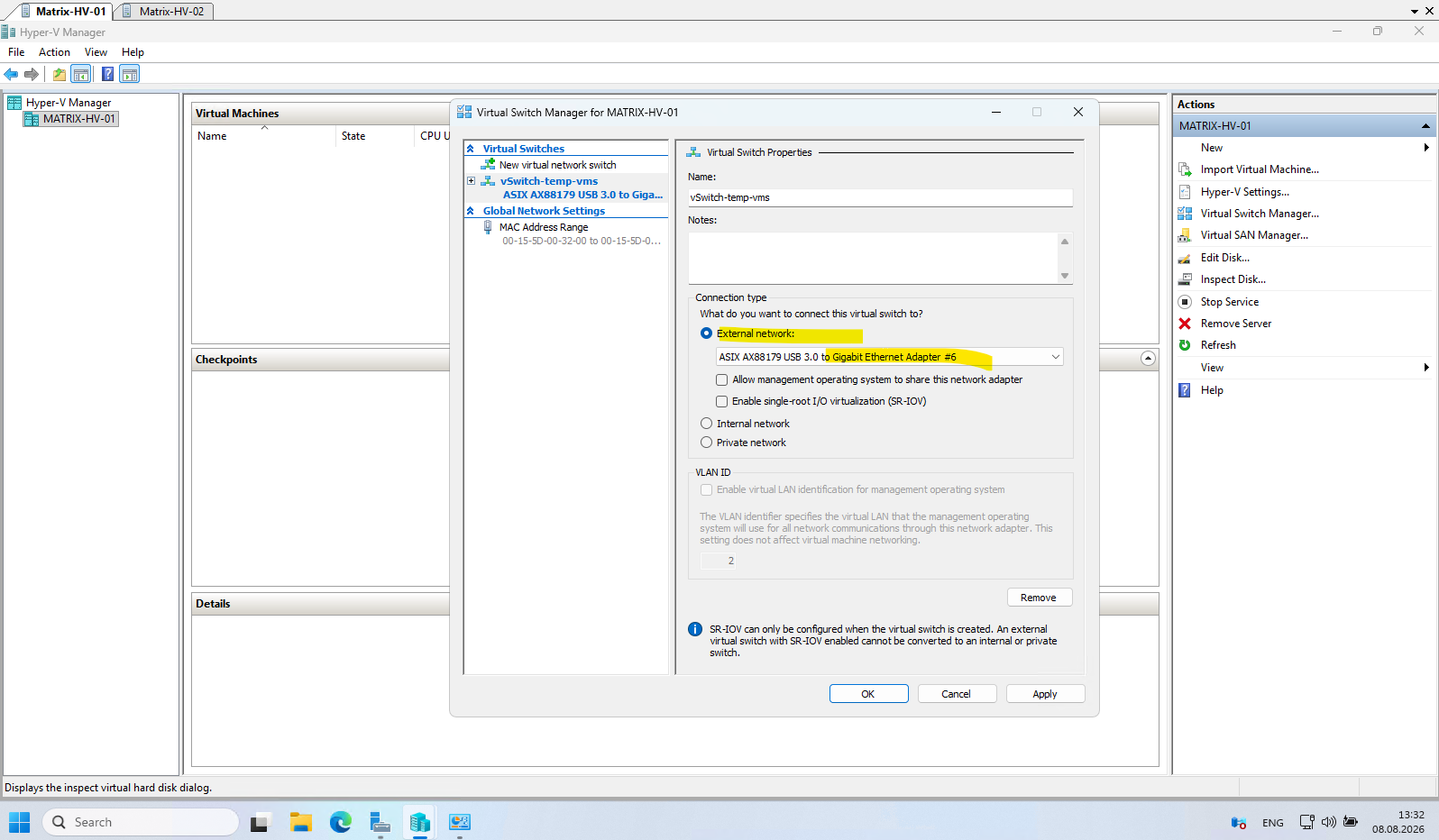Viewport: 1439px width, 840px height.
Task: Open the Windows Start menu
Action: coord(19,822)
